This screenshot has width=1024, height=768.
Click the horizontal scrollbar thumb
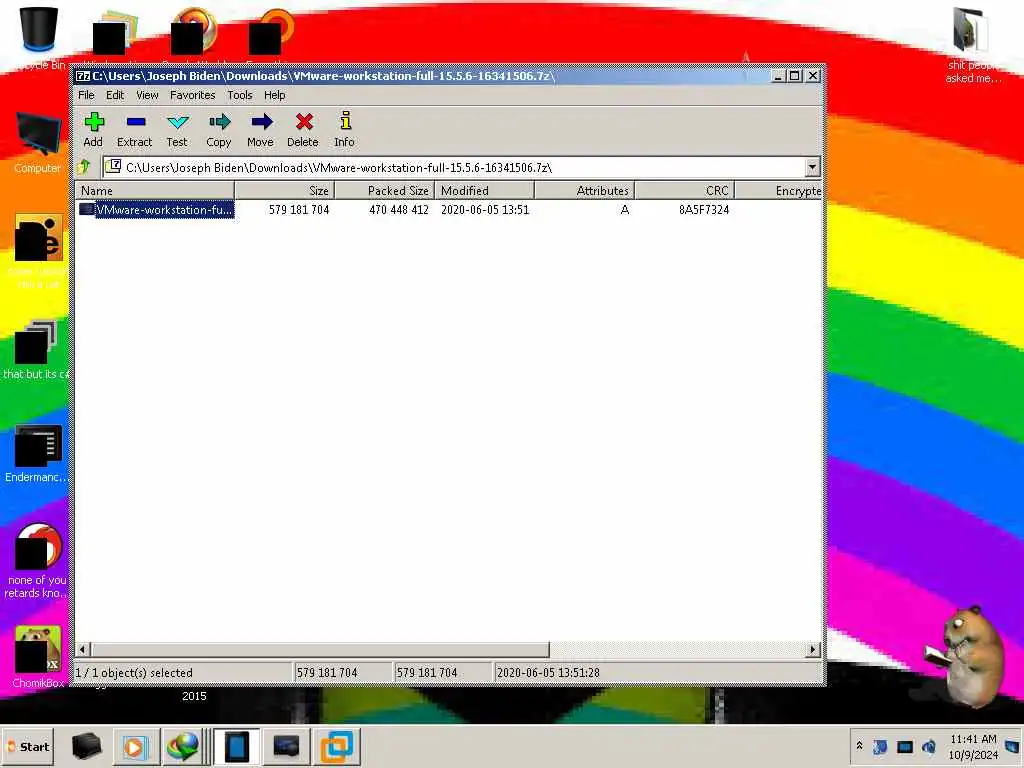coord(320,649)
